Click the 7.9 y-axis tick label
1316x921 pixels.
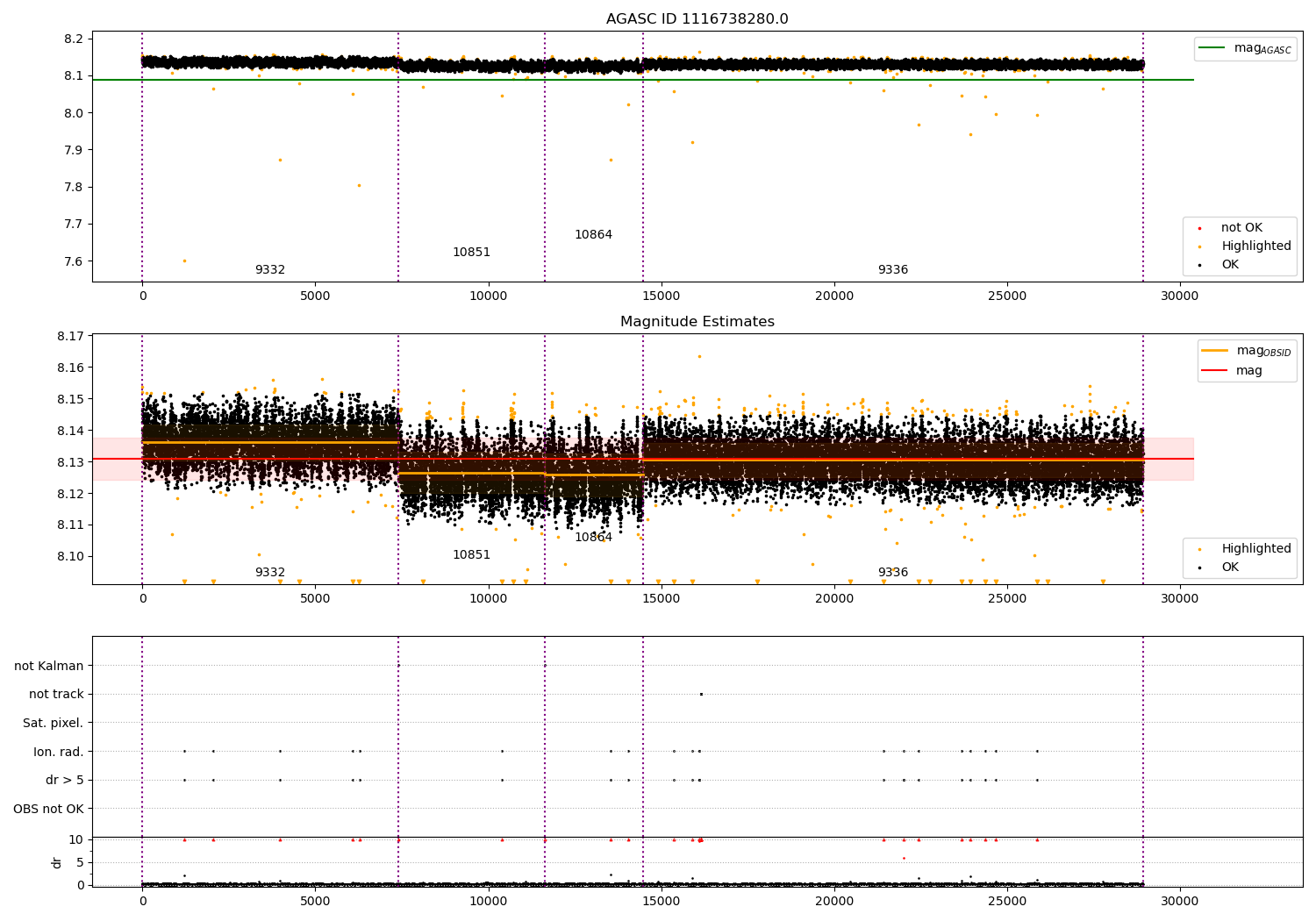(x=74, y=150)
